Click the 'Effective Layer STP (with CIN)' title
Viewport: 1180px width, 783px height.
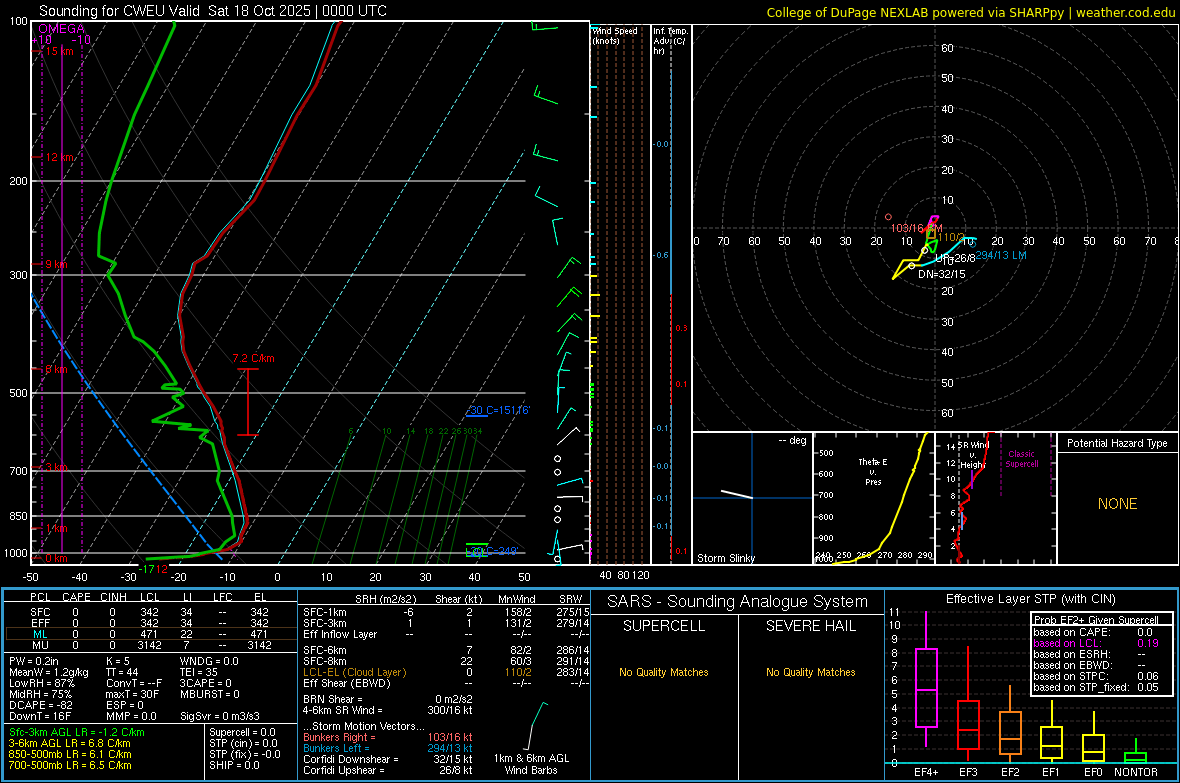click(x=1030, y=599)
